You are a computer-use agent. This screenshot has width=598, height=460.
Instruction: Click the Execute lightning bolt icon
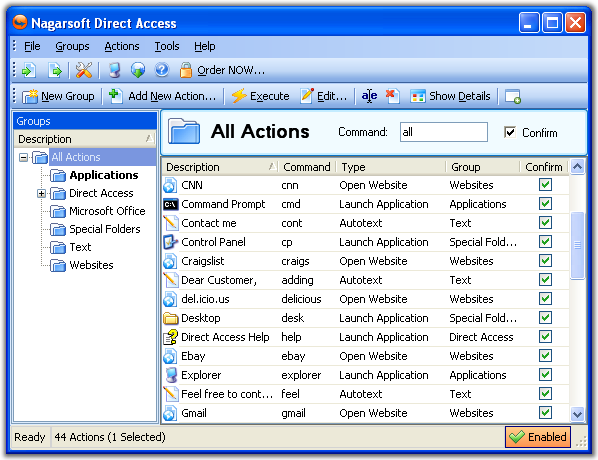click(239, 96)
